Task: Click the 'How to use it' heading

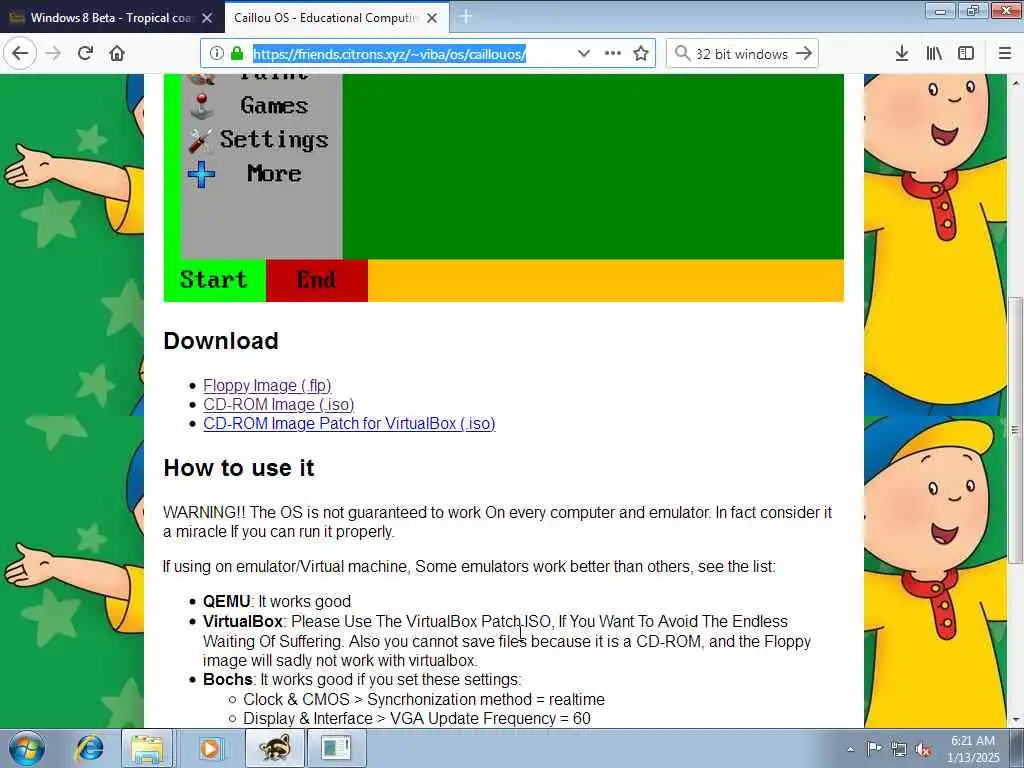Action: point(239,468)
